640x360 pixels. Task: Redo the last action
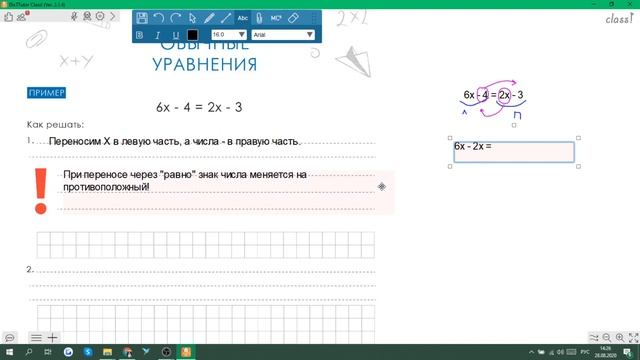(x=176, y=18)
